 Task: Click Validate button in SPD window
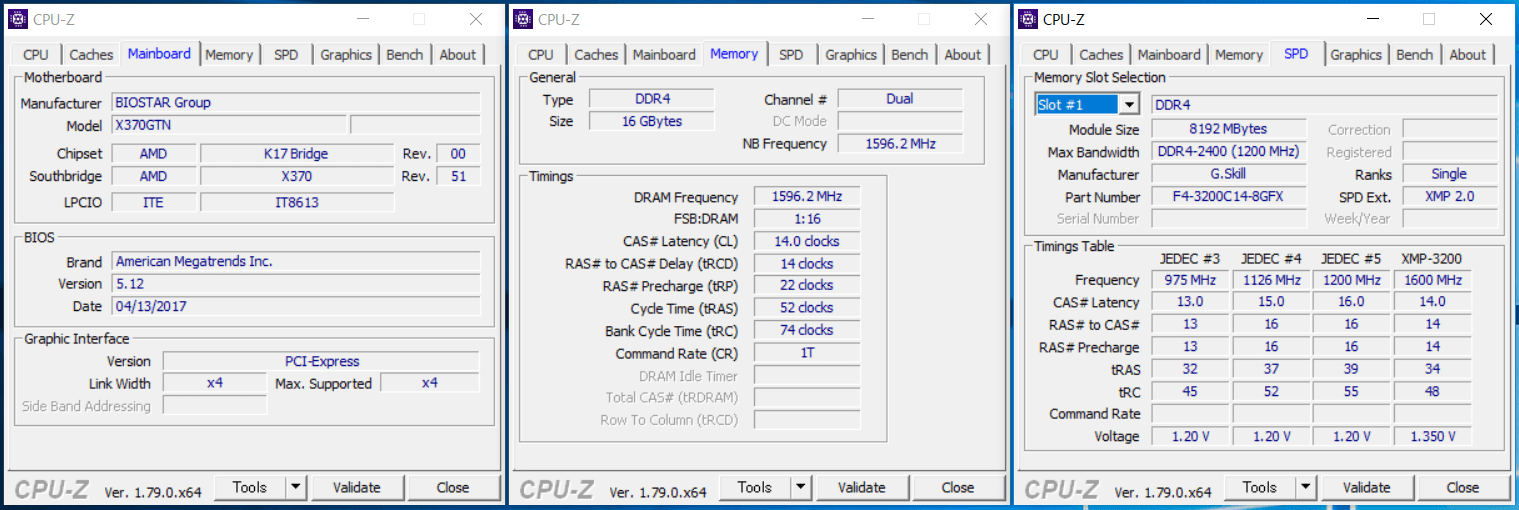[1367, 487]
